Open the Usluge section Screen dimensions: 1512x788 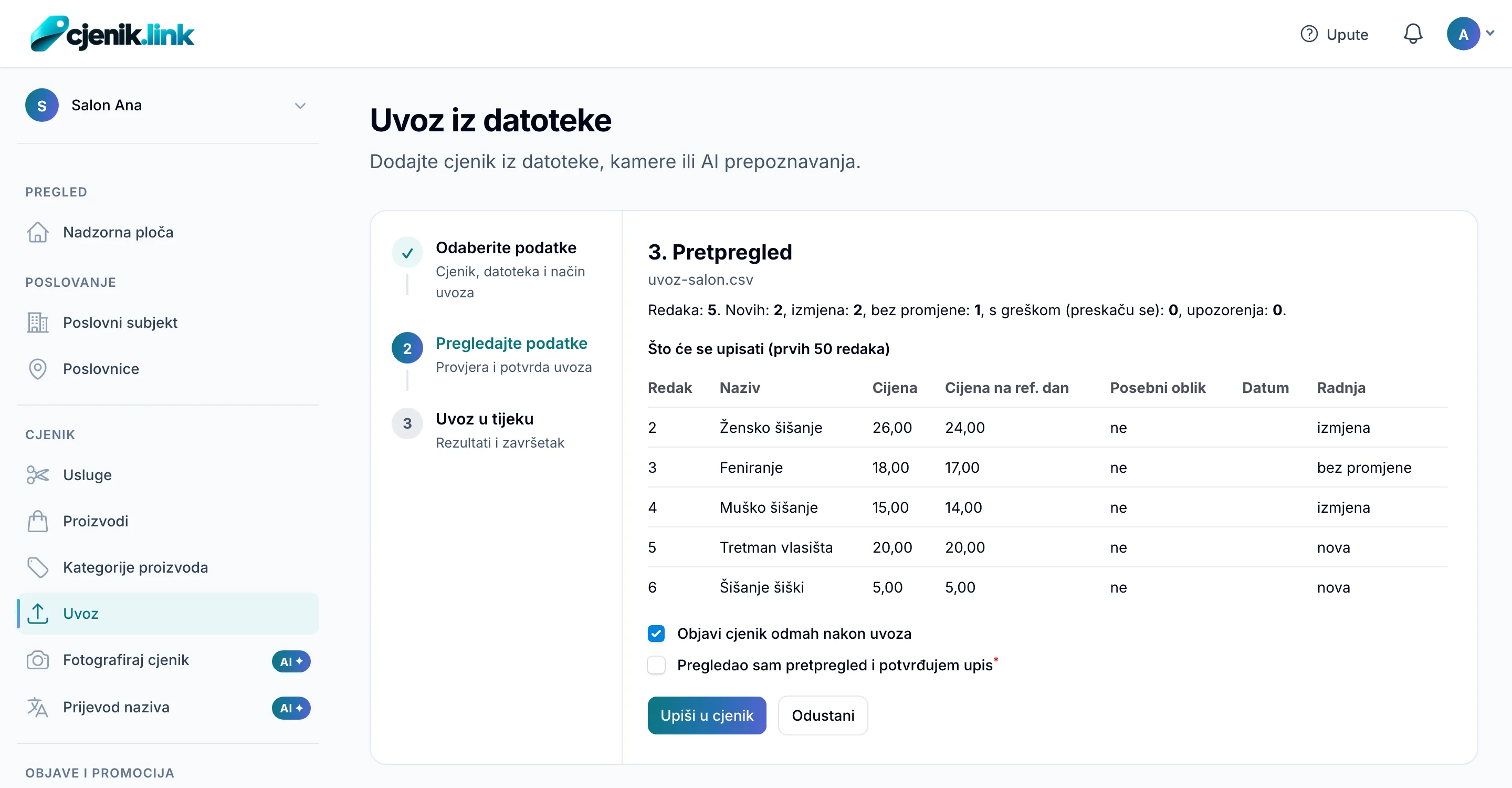click(168, 474)
